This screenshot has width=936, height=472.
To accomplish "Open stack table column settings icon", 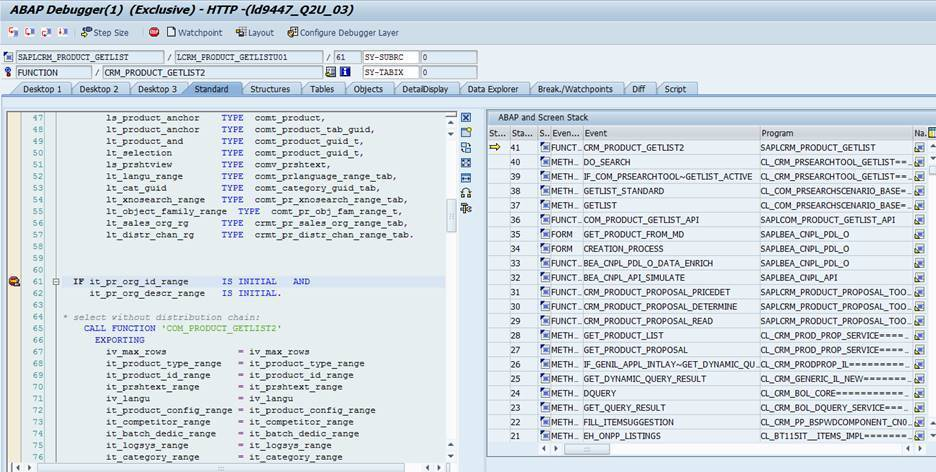I will click(x=931, y=132).
